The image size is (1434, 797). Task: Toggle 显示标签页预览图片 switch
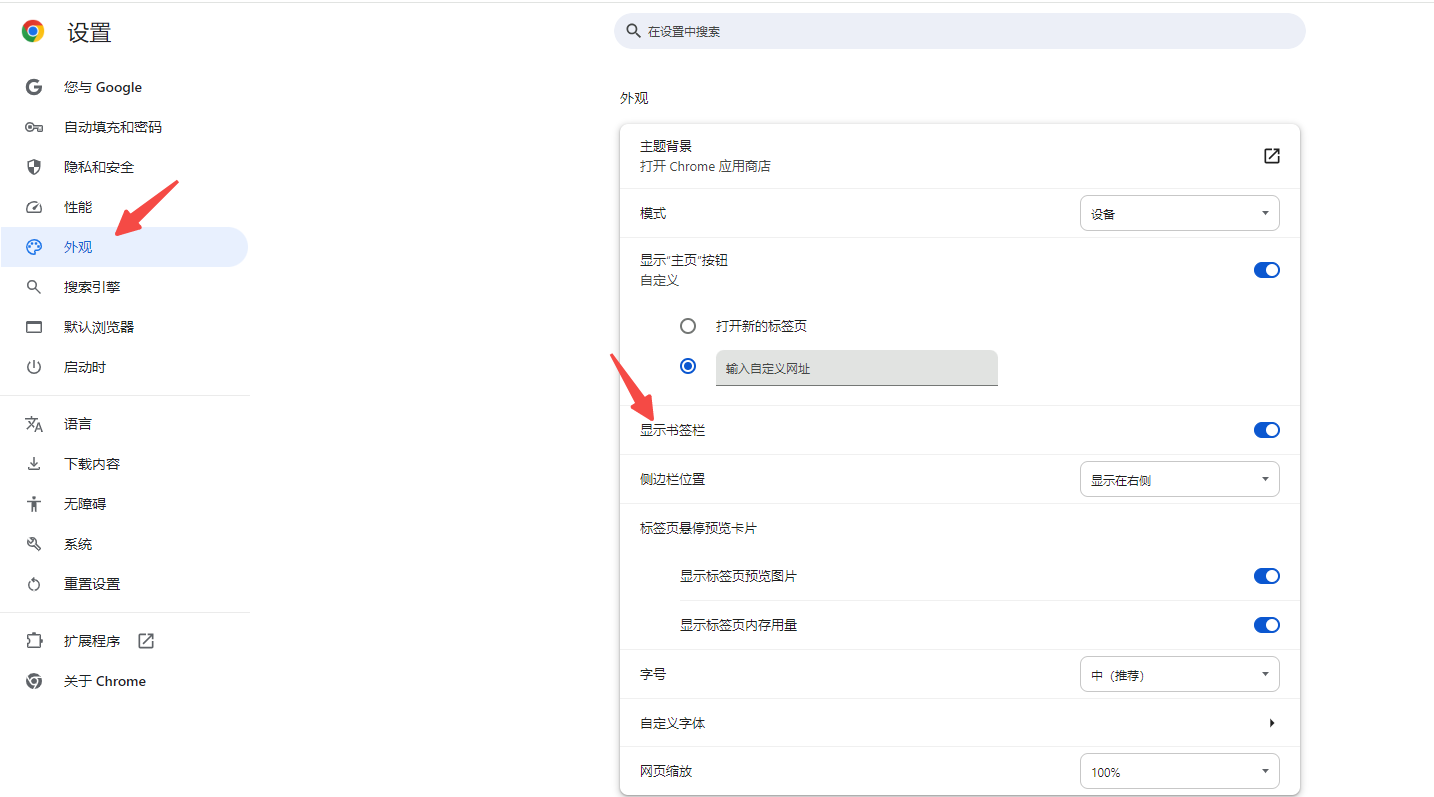point(1267,576)
